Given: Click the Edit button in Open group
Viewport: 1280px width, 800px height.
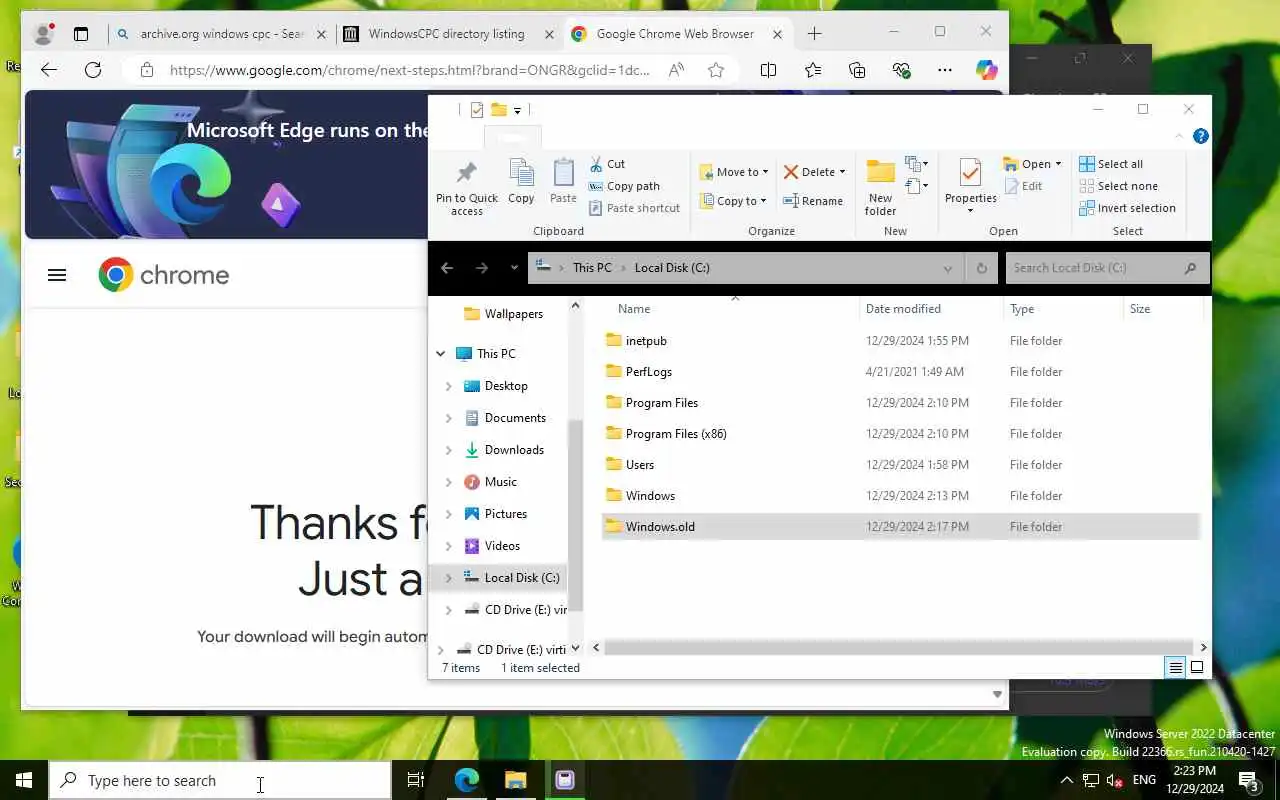Looking at the screenshot, I should click(x=1023, y=186).
